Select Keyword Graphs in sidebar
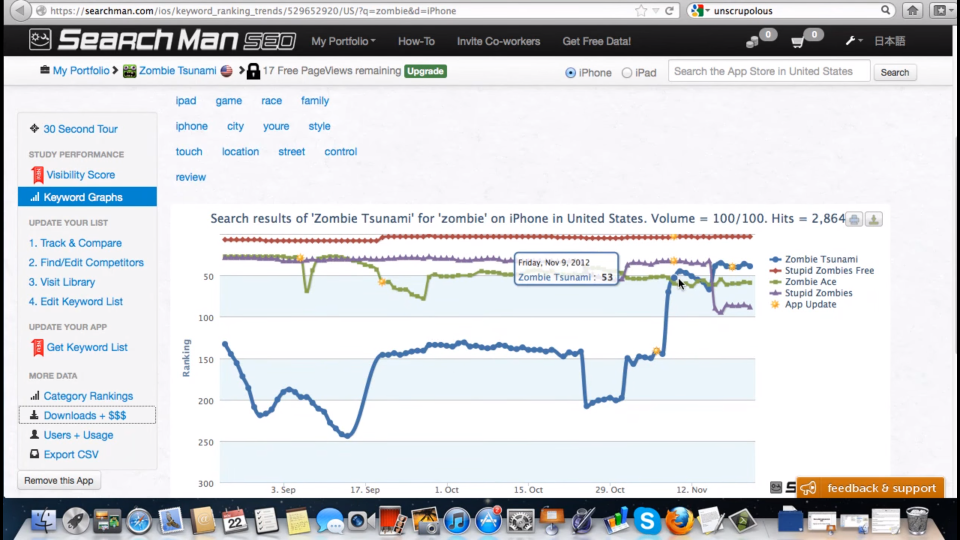Image resolution: width=960 pixels, height=540 pixels. pos(88,197)
